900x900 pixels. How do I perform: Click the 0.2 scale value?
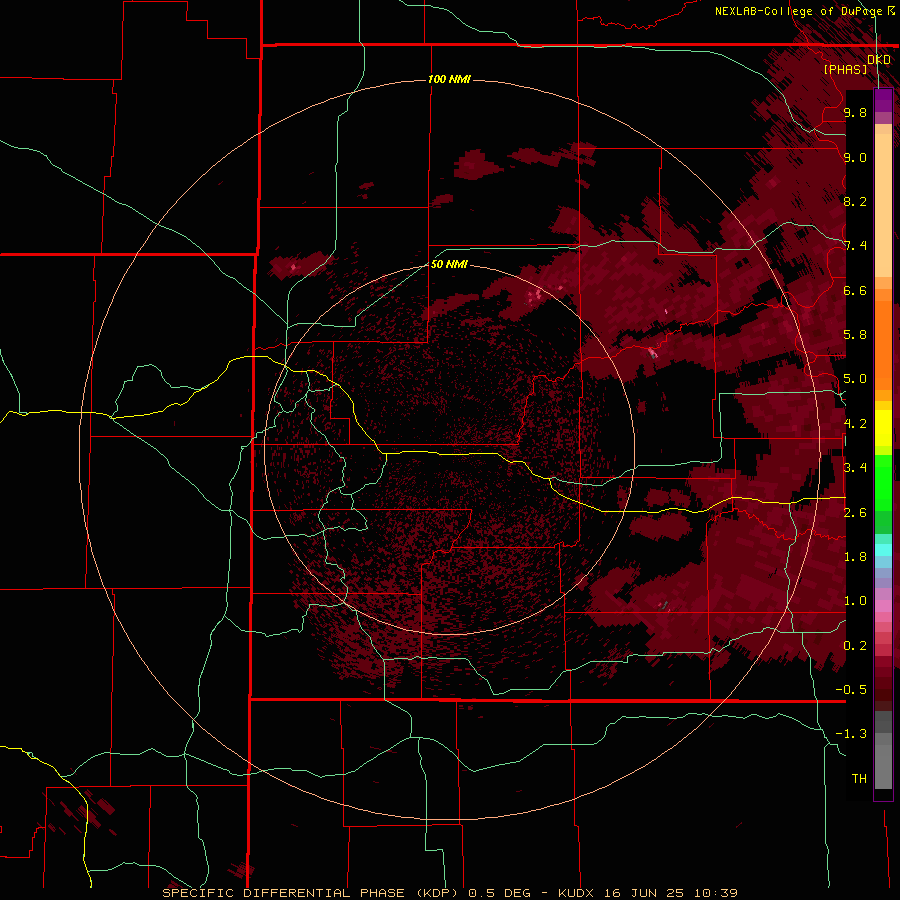855,645
